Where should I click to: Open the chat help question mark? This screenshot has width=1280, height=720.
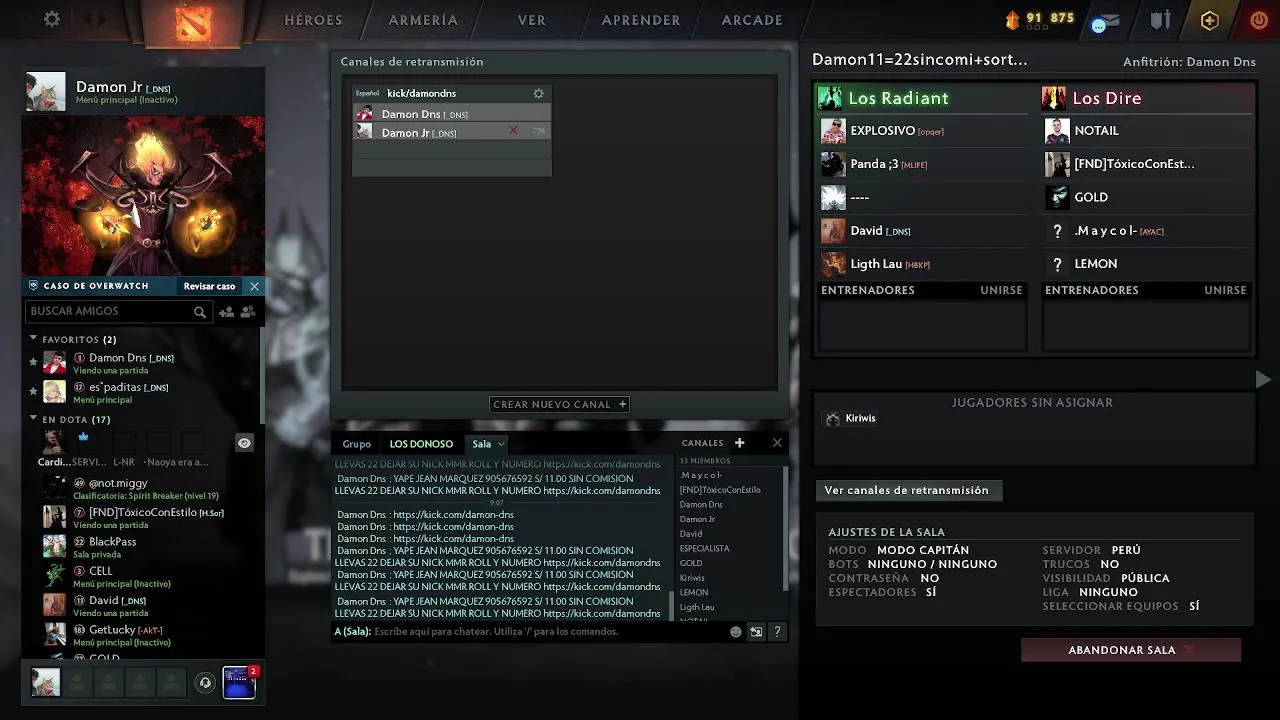click(777, 632)
